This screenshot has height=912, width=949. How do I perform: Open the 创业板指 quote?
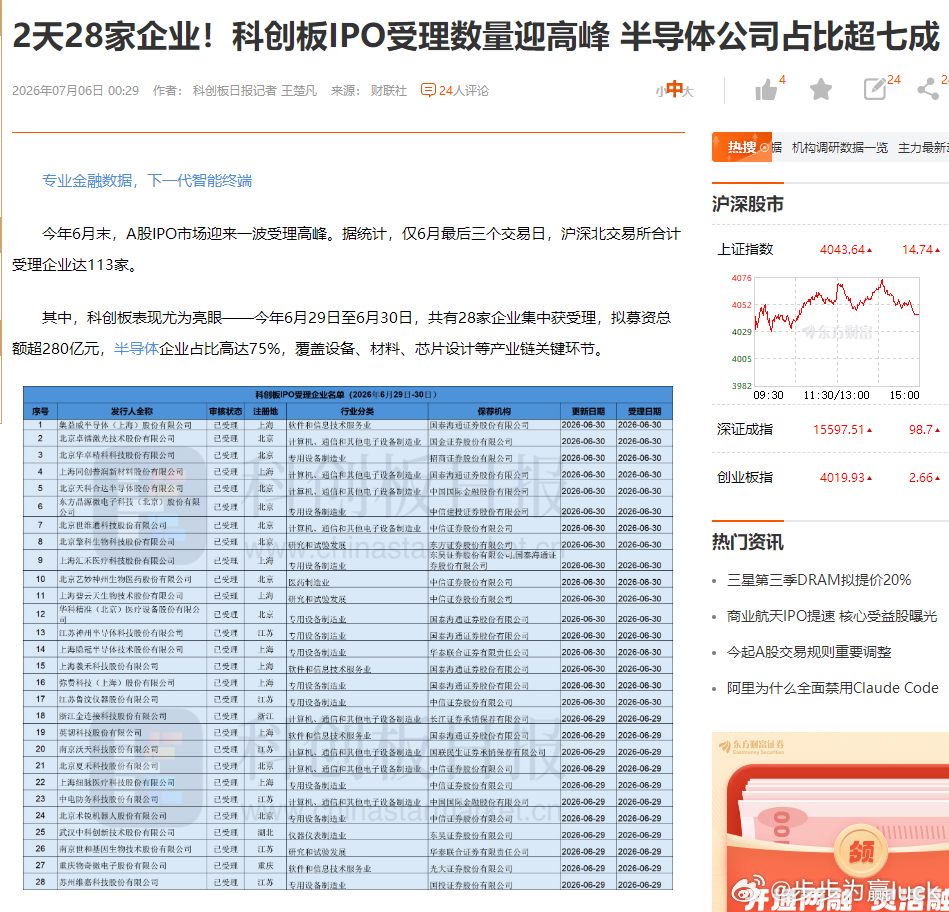click(745, 477)
